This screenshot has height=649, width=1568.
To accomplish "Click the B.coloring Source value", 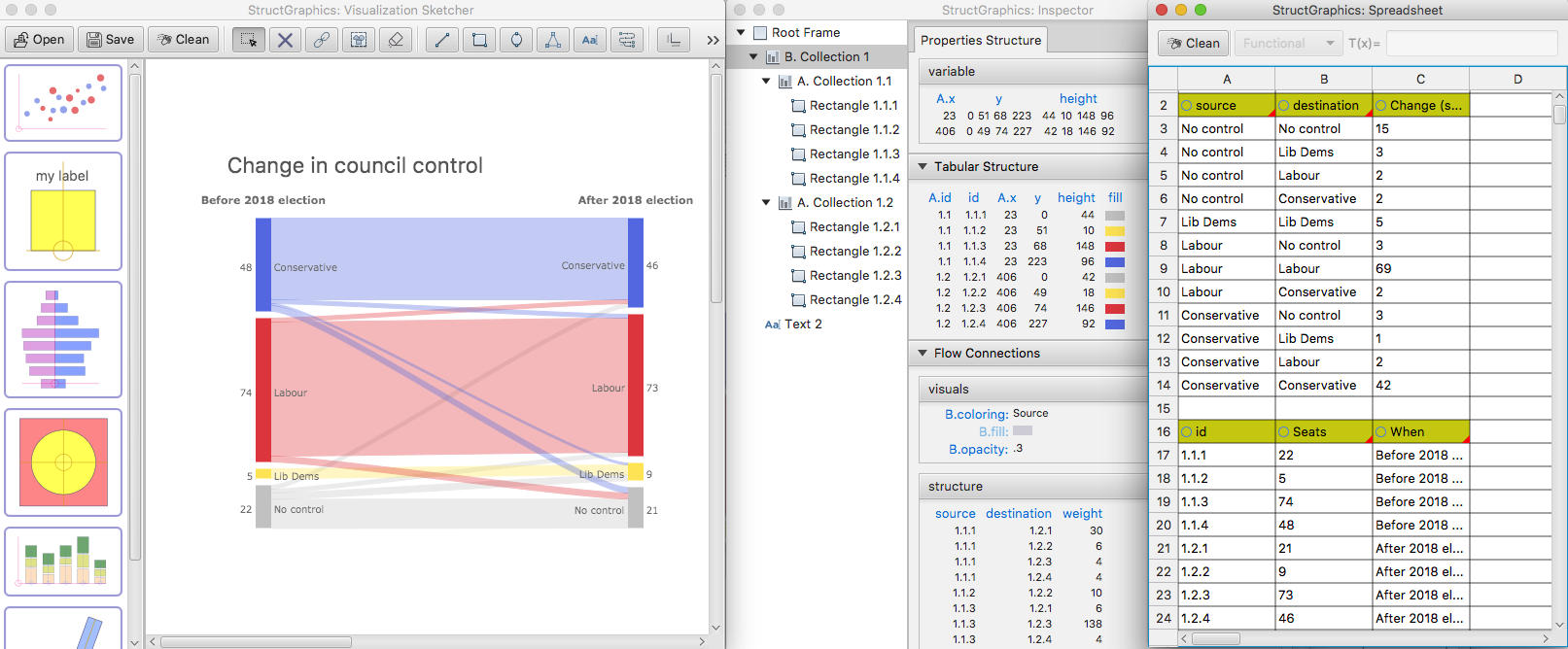I will (1030, 413).
